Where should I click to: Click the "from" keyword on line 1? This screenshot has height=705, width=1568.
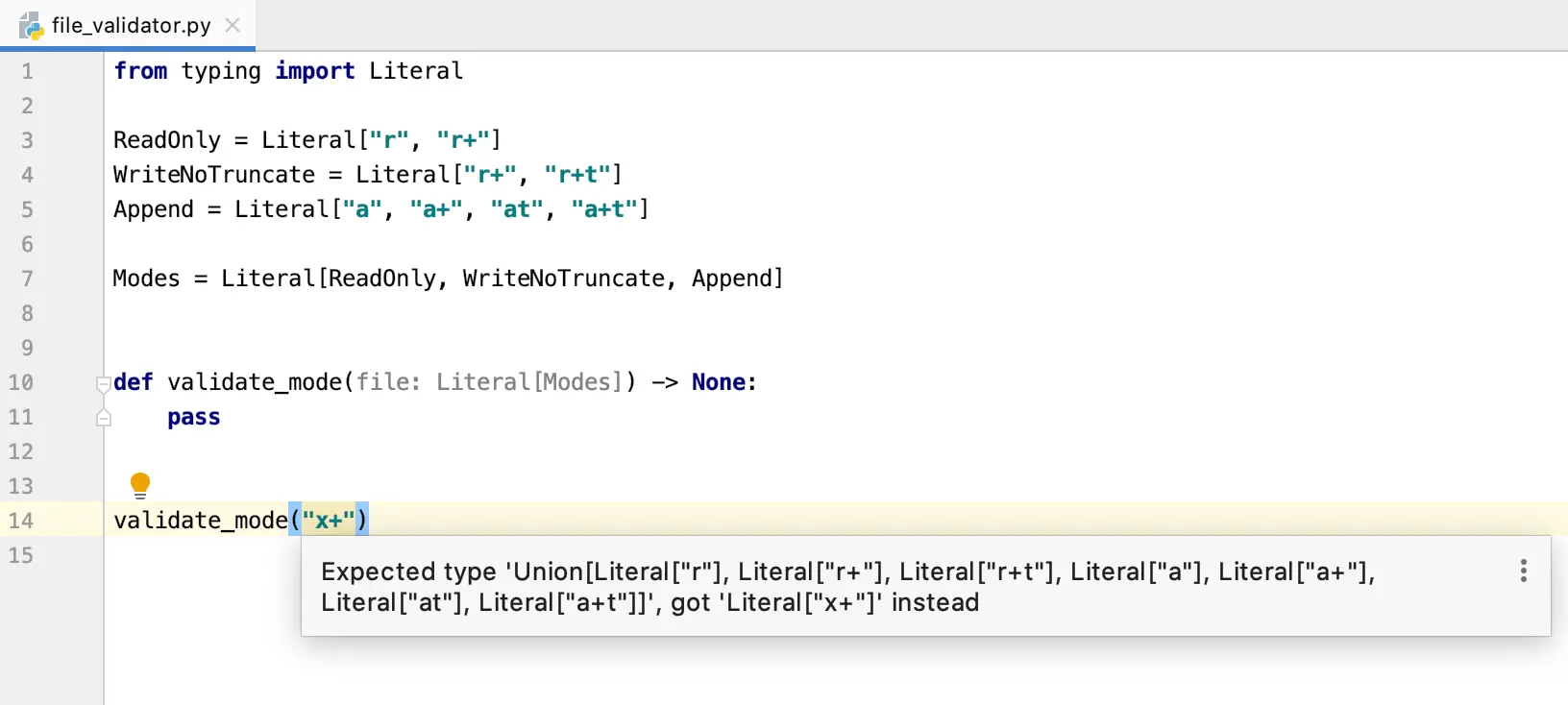140,71
